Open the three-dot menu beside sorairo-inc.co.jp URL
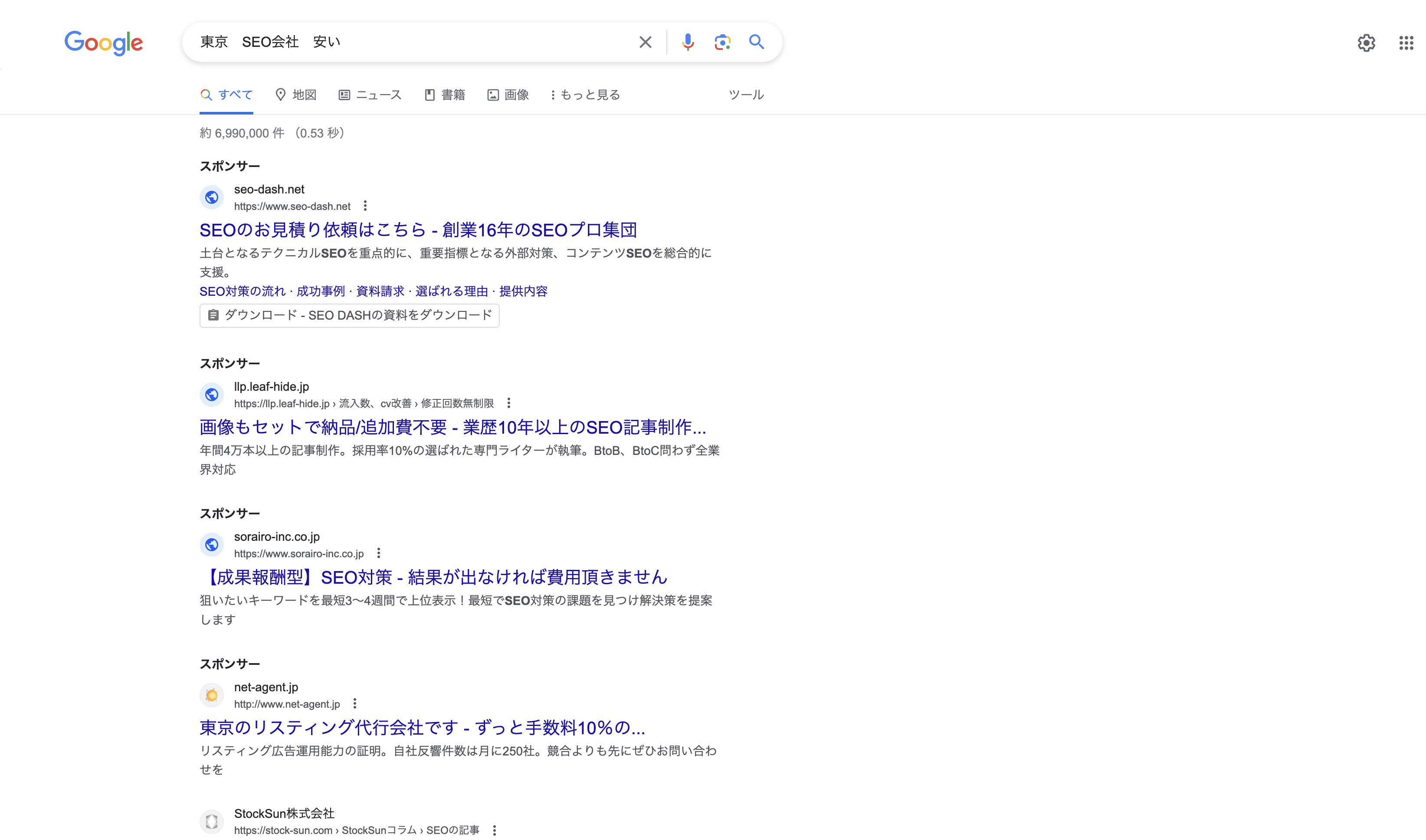1426x840 pixels. (x=379, y=553)
